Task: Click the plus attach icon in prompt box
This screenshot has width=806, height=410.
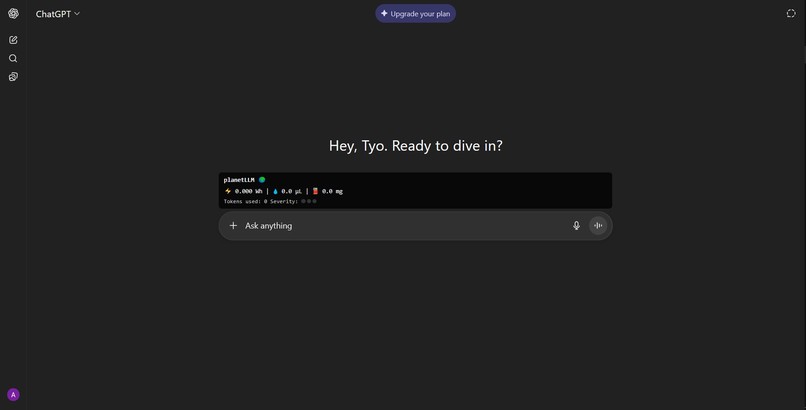Action: click(x=233, y=226)
